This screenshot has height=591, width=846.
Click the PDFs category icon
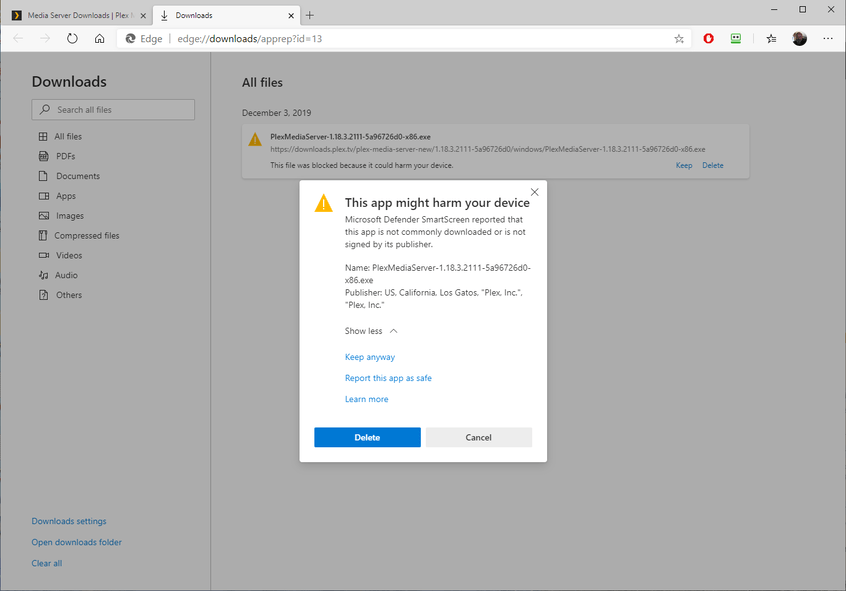43,156
